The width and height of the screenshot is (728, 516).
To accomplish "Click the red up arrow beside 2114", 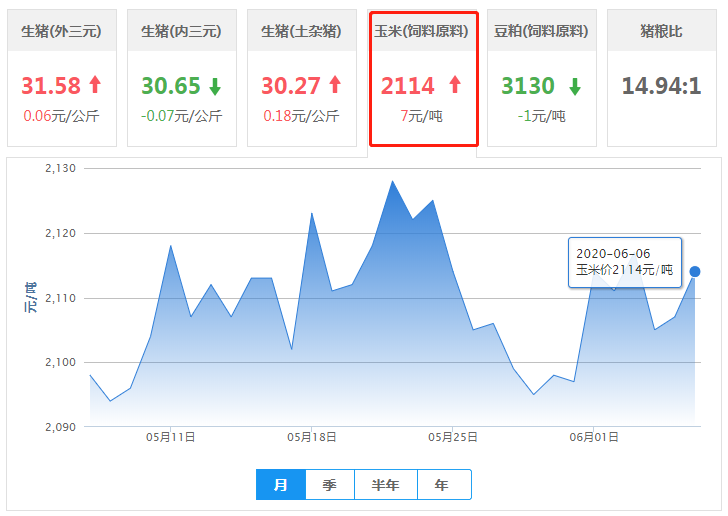I will [x=455, y=85].
